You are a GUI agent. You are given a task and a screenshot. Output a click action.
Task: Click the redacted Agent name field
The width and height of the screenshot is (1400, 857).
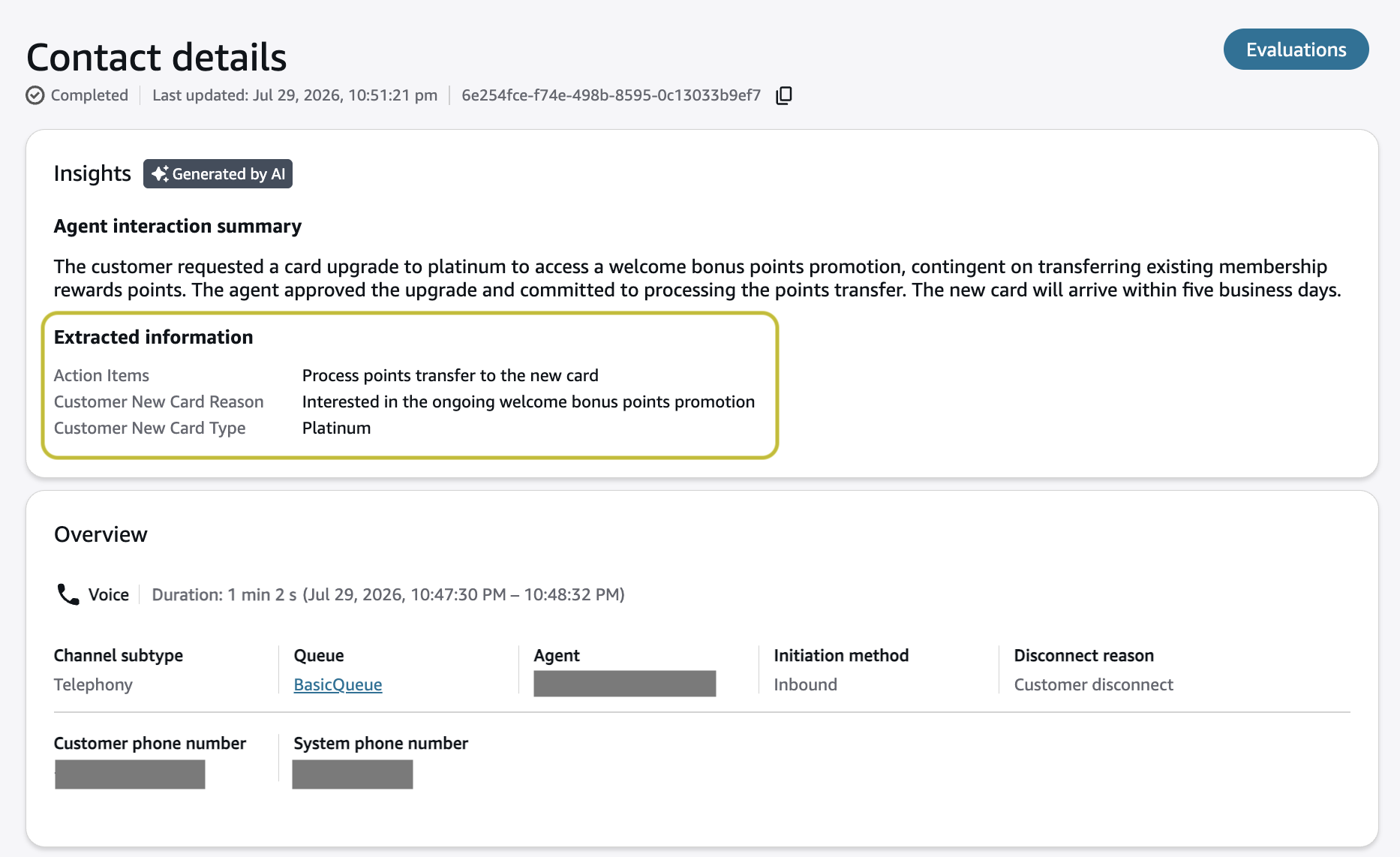tap(625, 684)
